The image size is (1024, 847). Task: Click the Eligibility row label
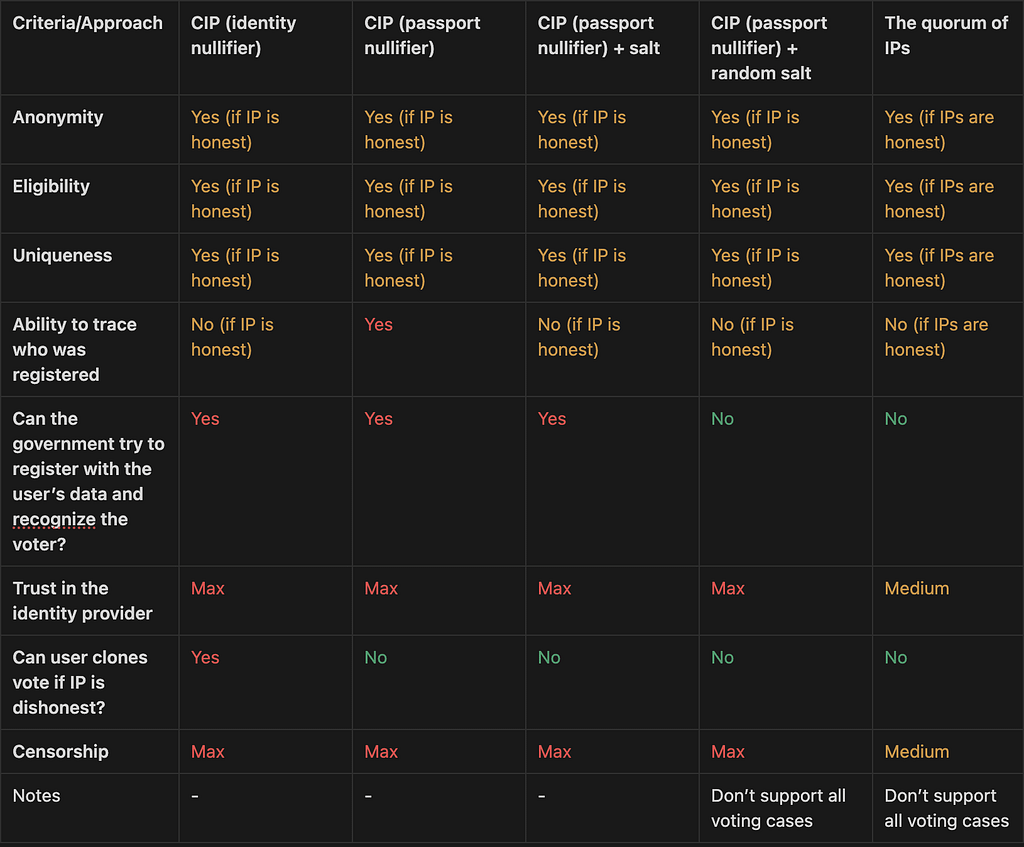pyautogui.click(x=51, y=186)
